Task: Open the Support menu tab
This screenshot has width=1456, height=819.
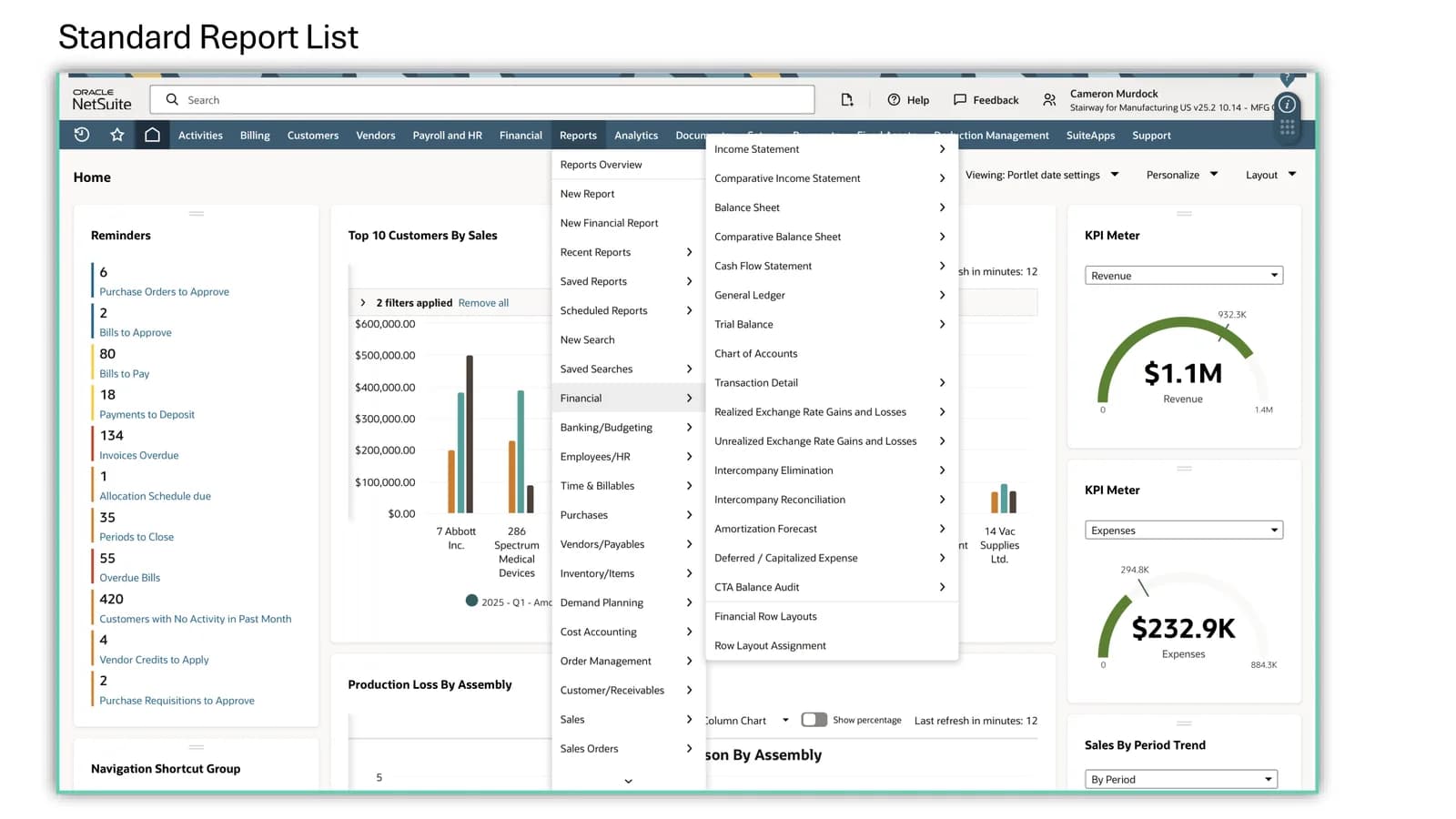Action: click(x=1151, y=136)
